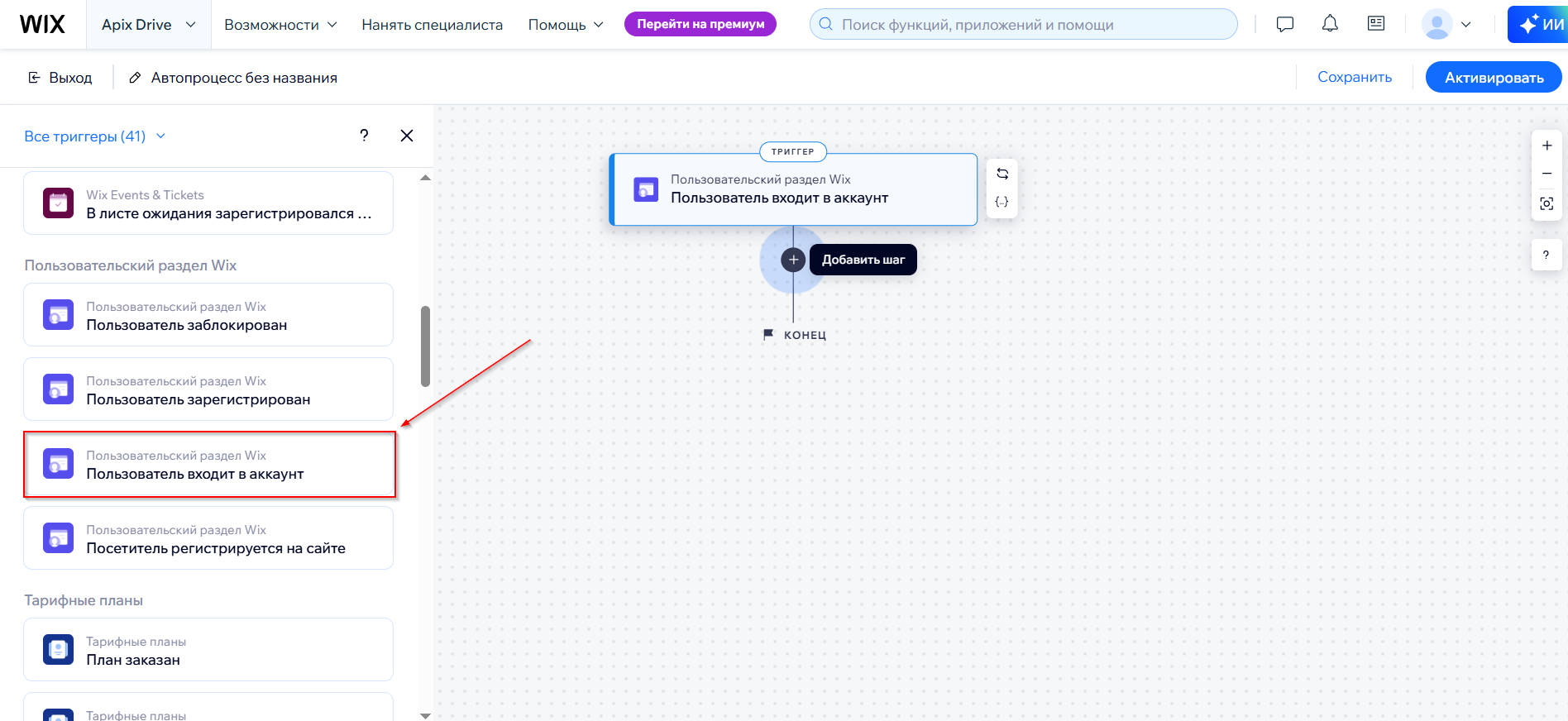Click the pencil rename icon
Screen dimensions: 1568x721
pos(135,78)
